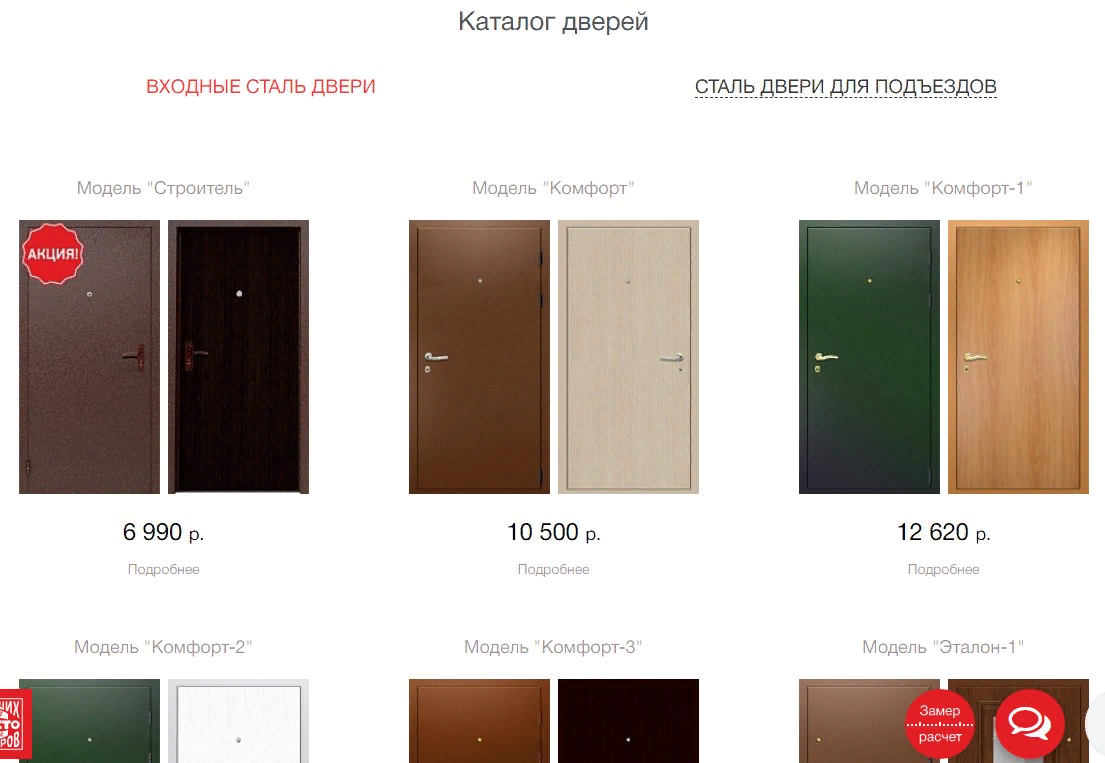Select the brown Комфорт outer door image
Image resolution: width=1105 pixels, height=763 pixels.
(479, 356)
